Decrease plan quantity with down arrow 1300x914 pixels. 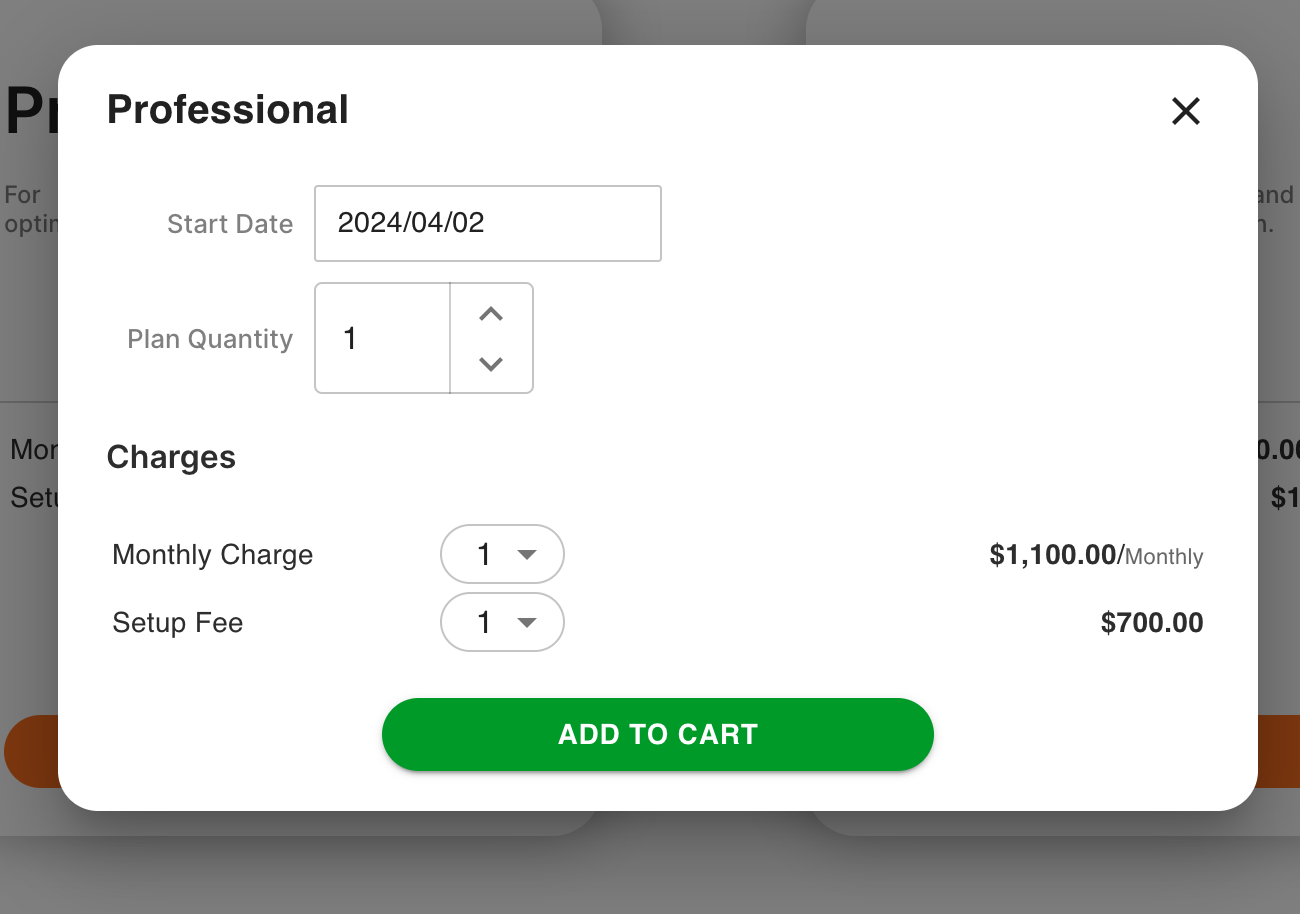pos(490,364)
